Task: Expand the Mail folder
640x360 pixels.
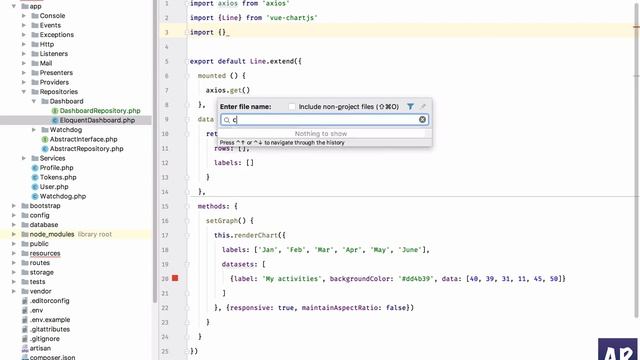Action: (x=24, y=63)
